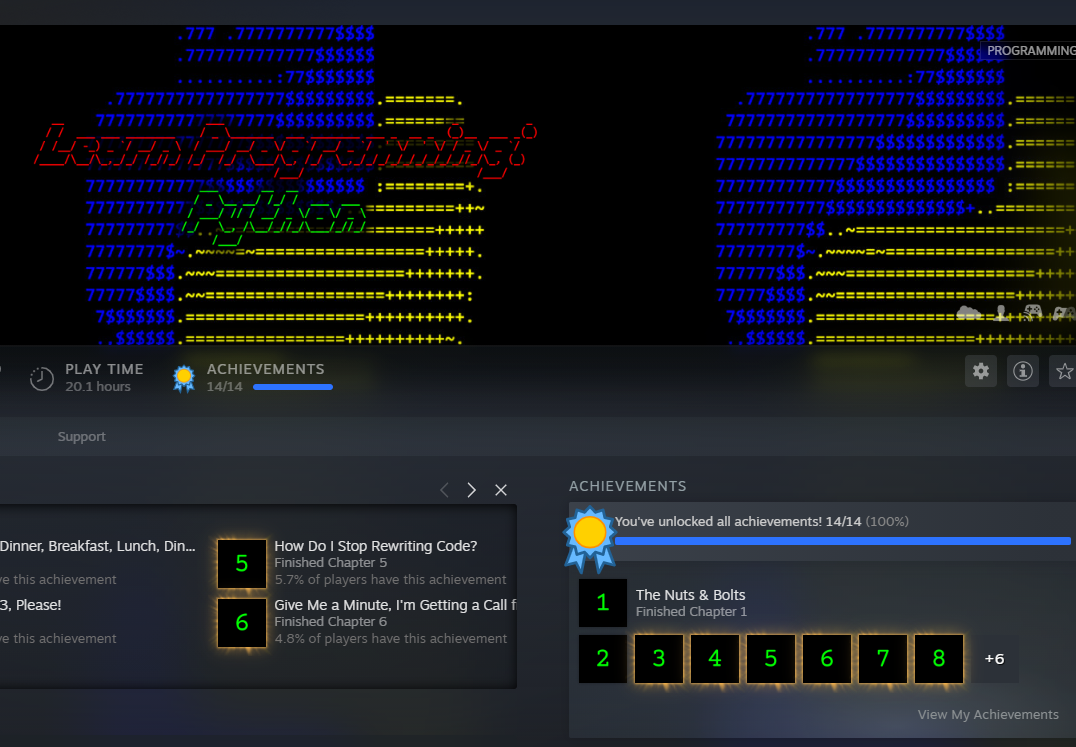Click 'Dinner, Breakfast, Lunch, Din...' title
1076x747 pixels.
click(x=97, y=546)
